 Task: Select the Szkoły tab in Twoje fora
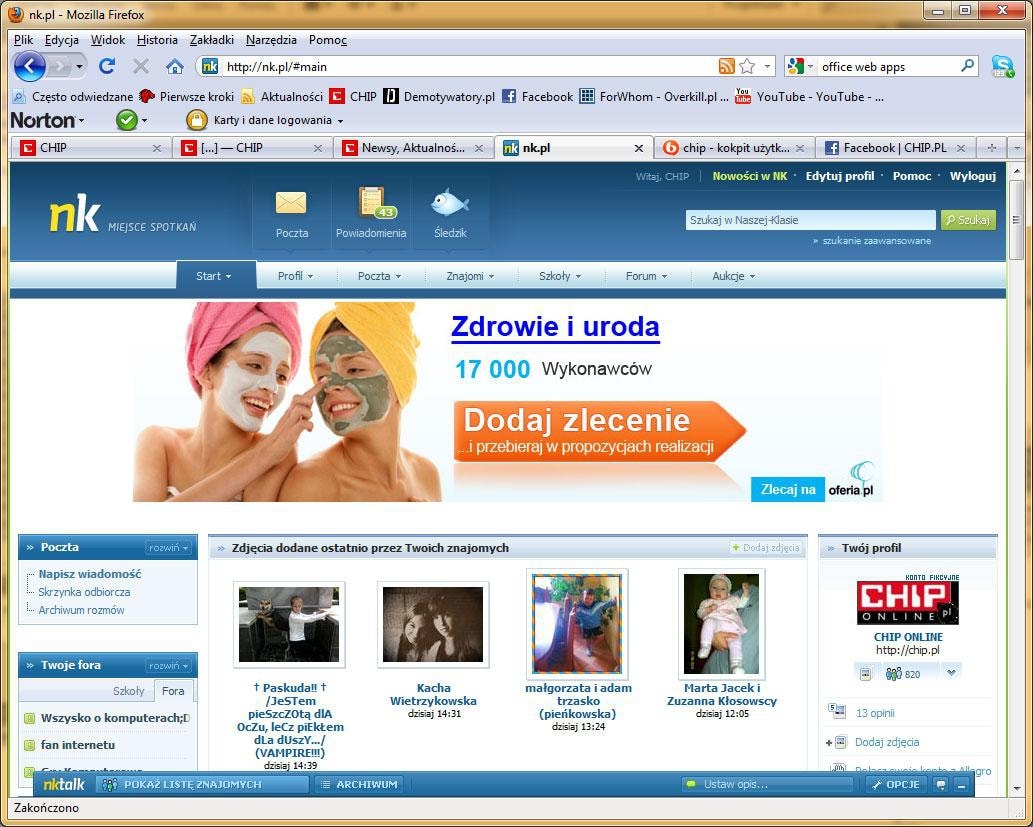[x=128, y=691]
